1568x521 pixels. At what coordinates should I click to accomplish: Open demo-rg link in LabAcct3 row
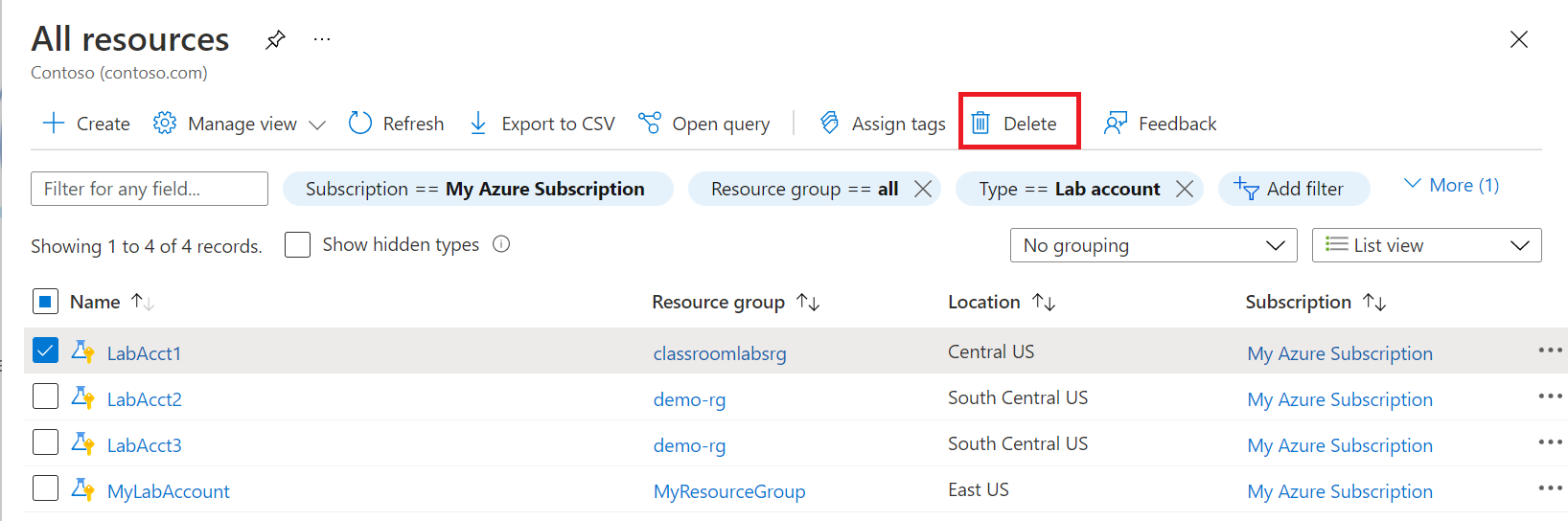(x=689, y=445)
